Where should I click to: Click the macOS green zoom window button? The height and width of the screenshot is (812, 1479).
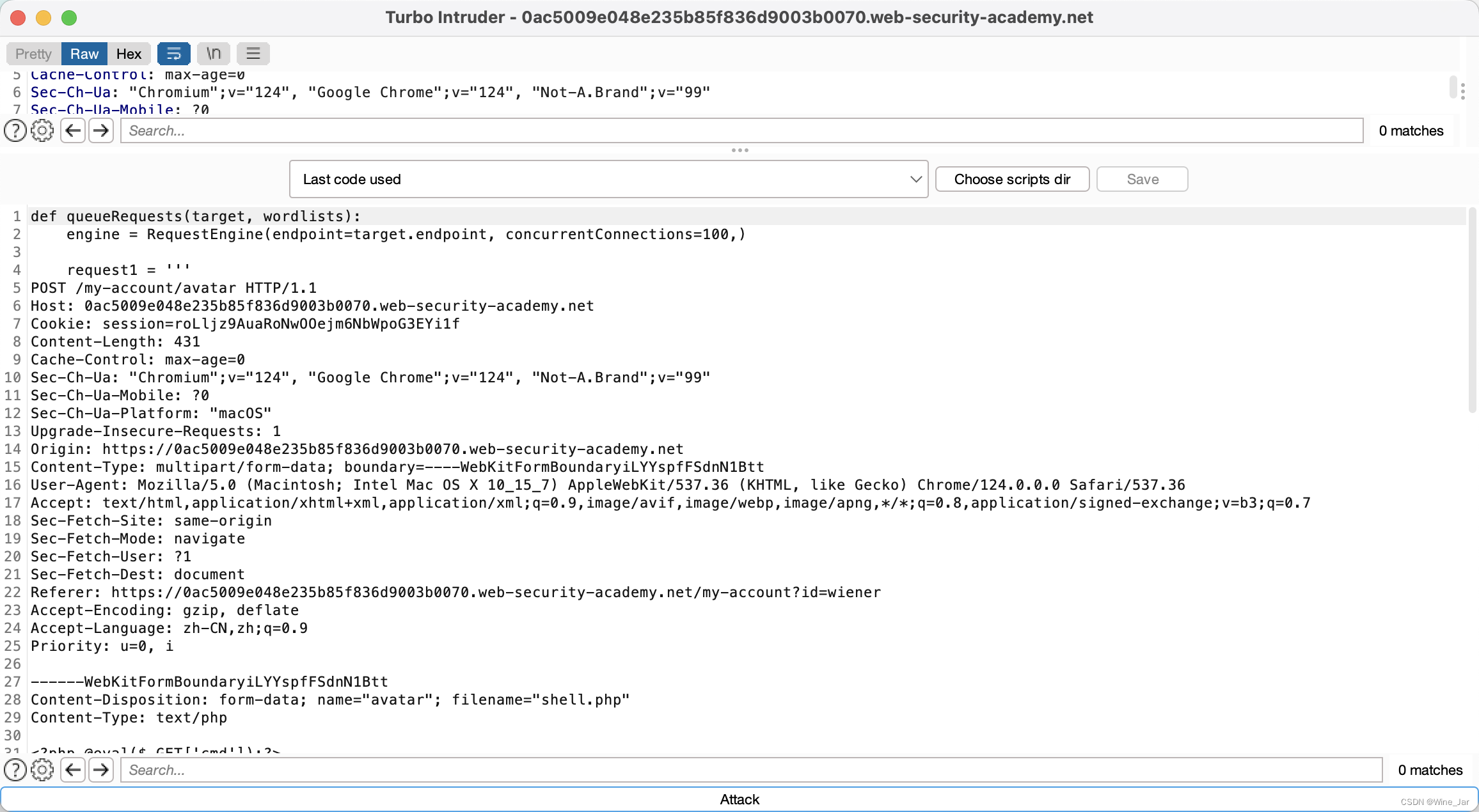(x=69, y=18)
